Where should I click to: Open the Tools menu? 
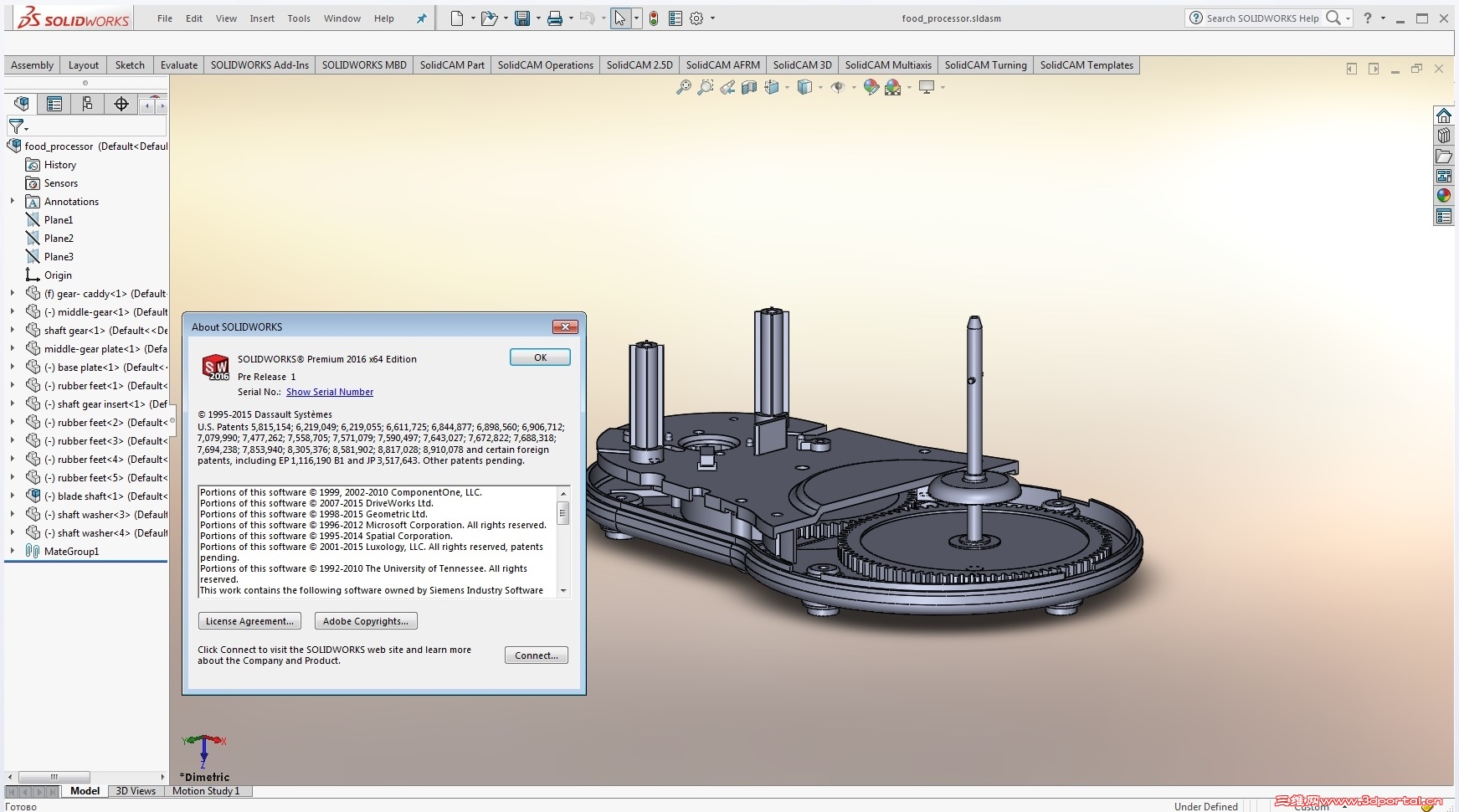point(299,18)
